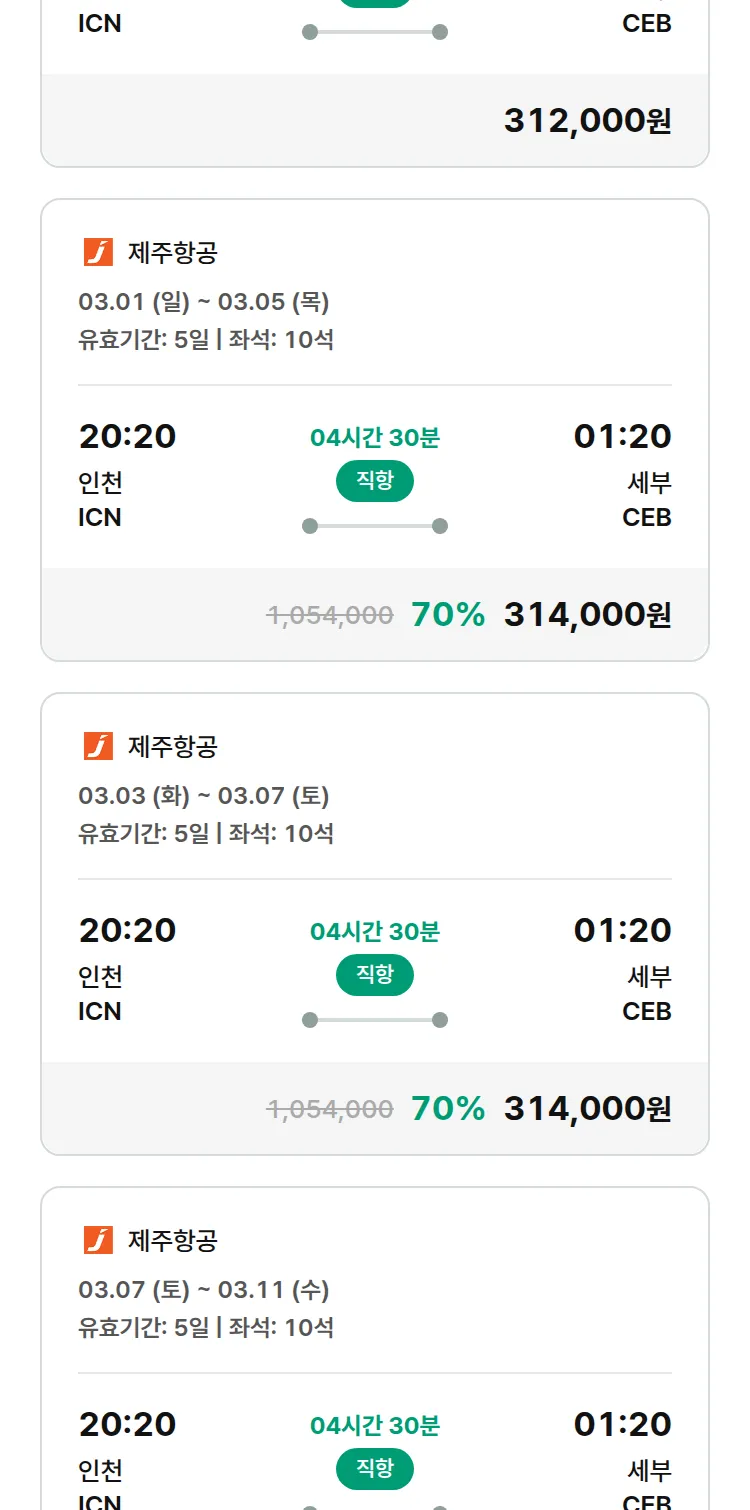
Task: Click the 04시간 30분 duration on the 03.03 flight
Action: click(375, 931)
